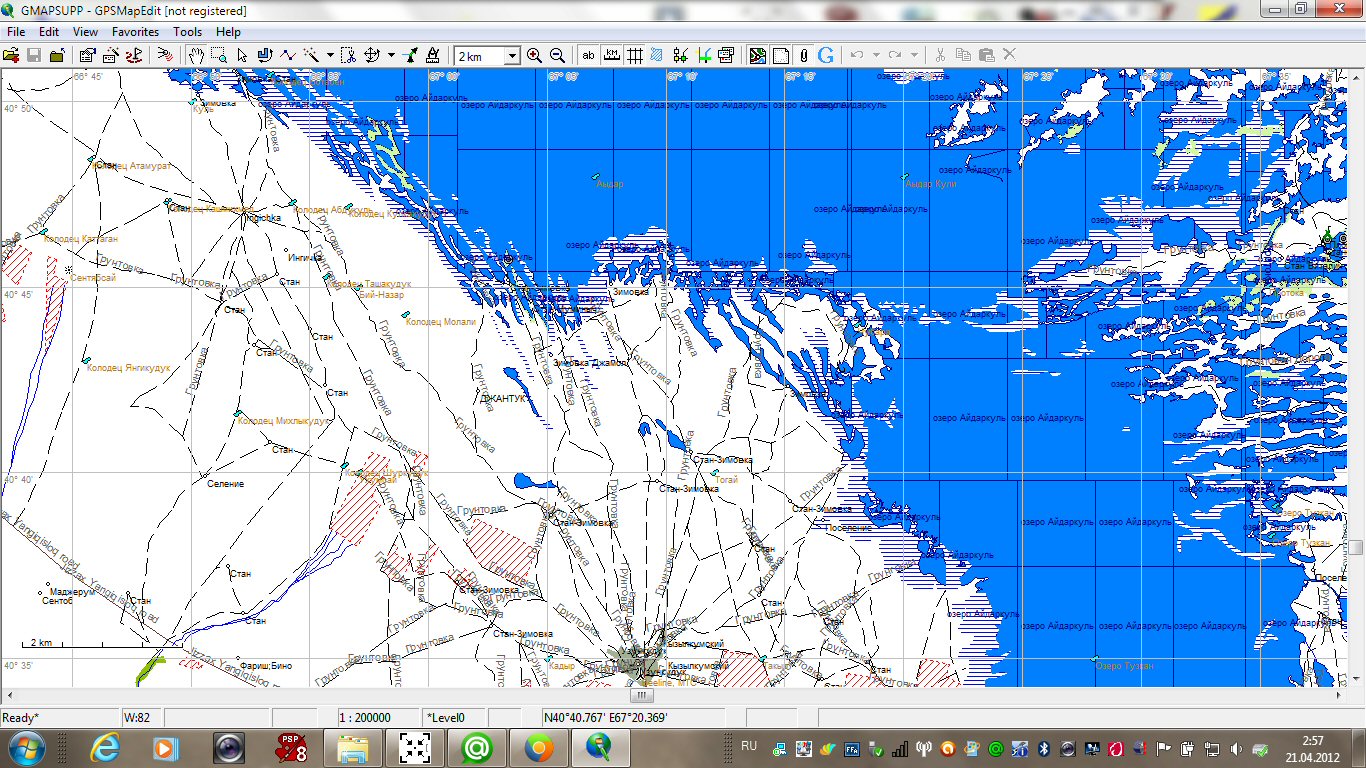Image resolution: width=1366 pixels, height=768 pixels.
Task: Select the hand pan tool
Action: [x=197, y=56]
